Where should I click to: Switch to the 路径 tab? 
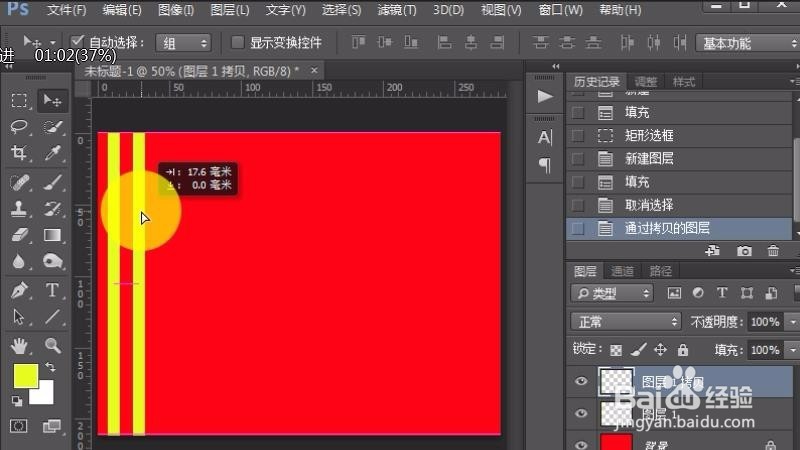[660, 271]
